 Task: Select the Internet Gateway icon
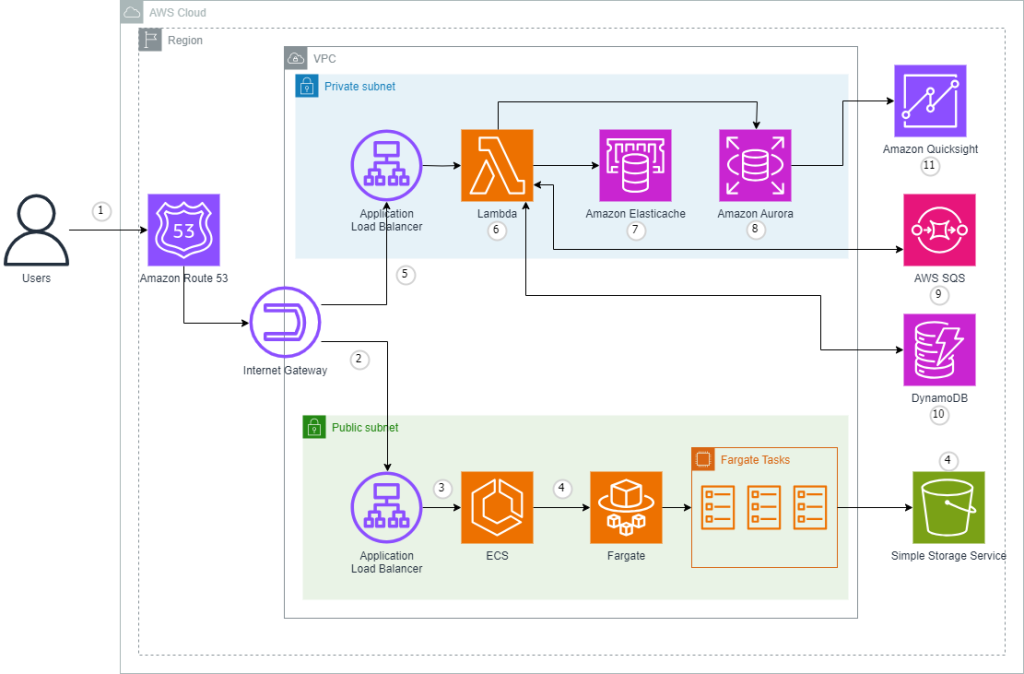click(x=285, y=322)
